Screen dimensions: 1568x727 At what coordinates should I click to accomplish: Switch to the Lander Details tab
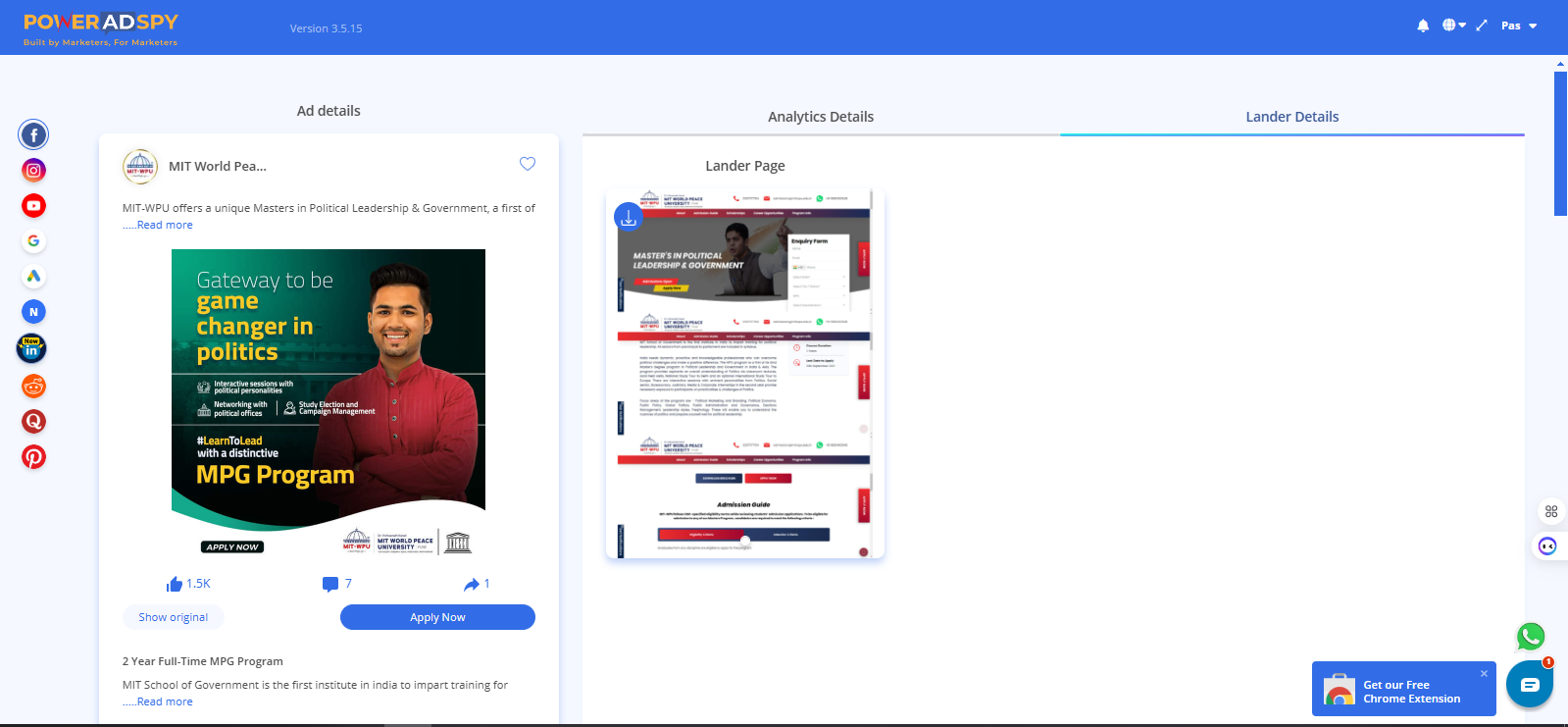pyautogui.click(x=1292, y=117)
